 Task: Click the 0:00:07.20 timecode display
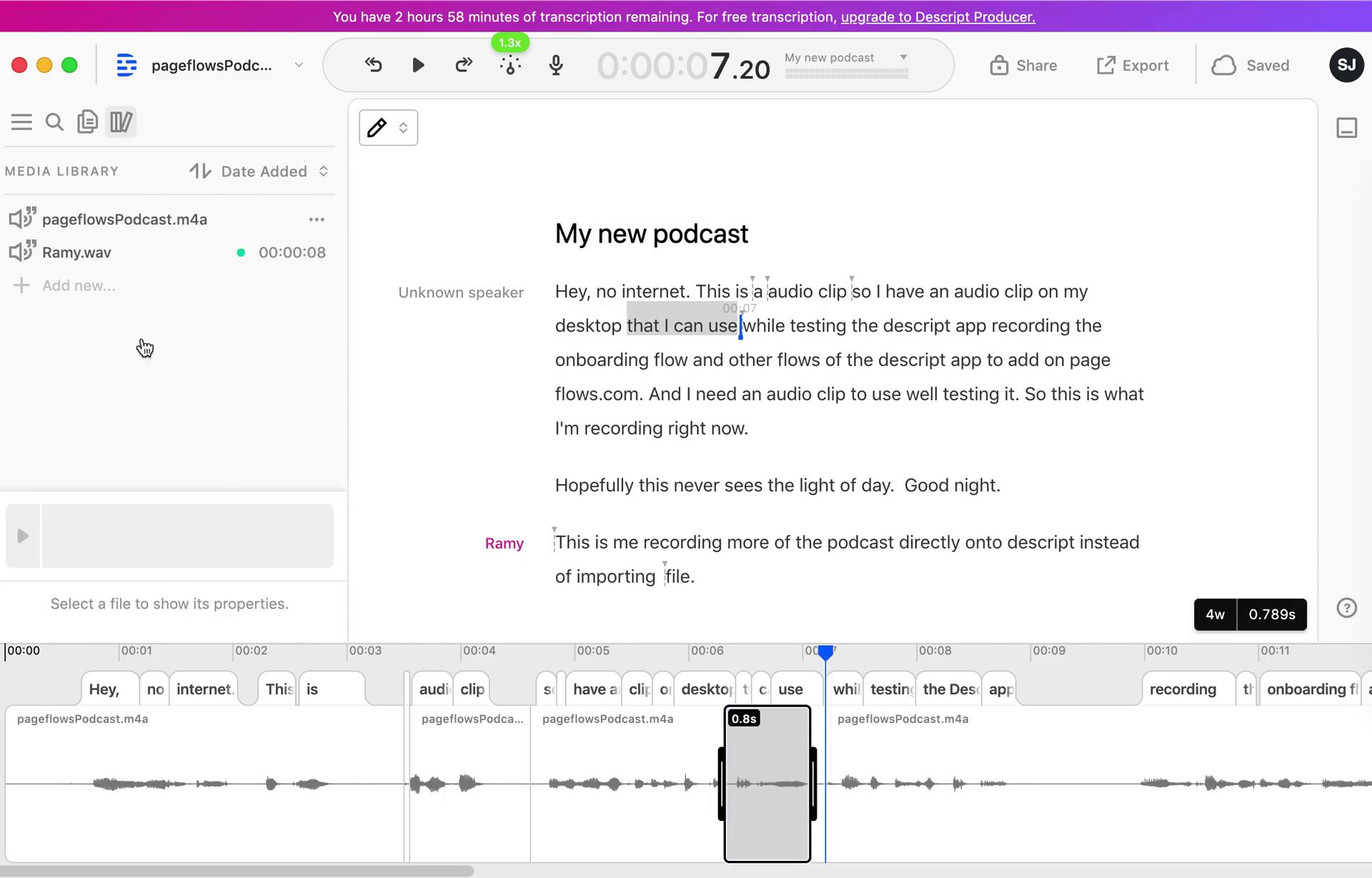(683, 66)
